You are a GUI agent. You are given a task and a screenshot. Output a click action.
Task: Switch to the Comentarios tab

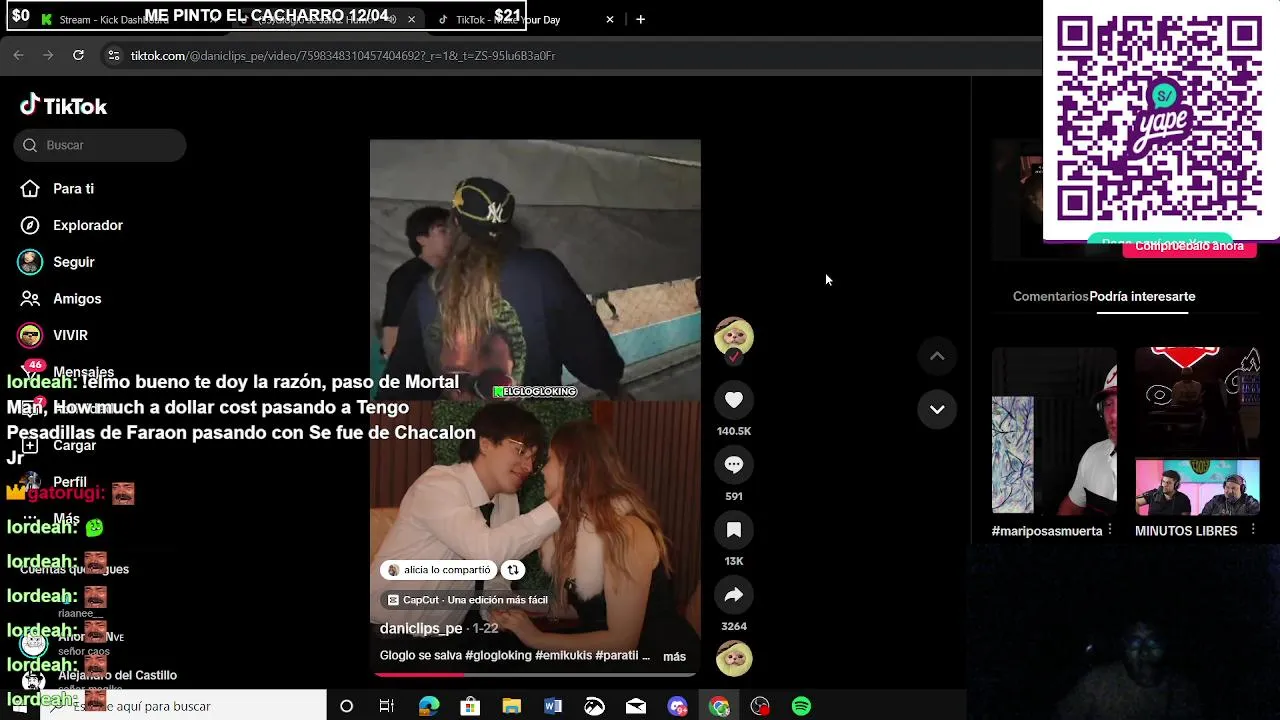pyautogui.click(x=1050, y=297)
